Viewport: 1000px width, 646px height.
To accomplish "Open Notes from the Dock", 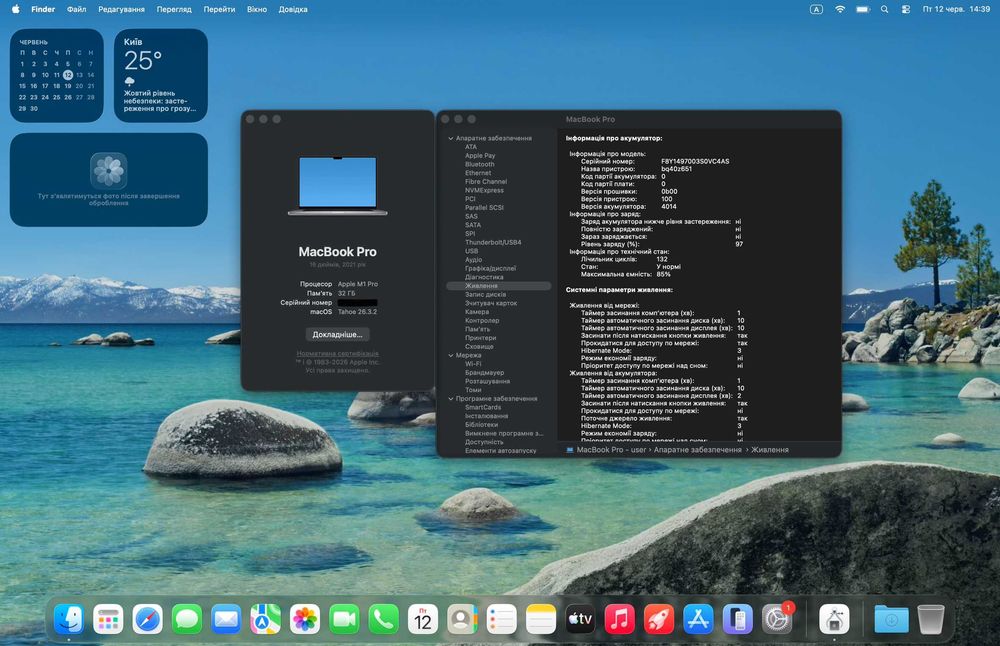I will pos(541,619).
